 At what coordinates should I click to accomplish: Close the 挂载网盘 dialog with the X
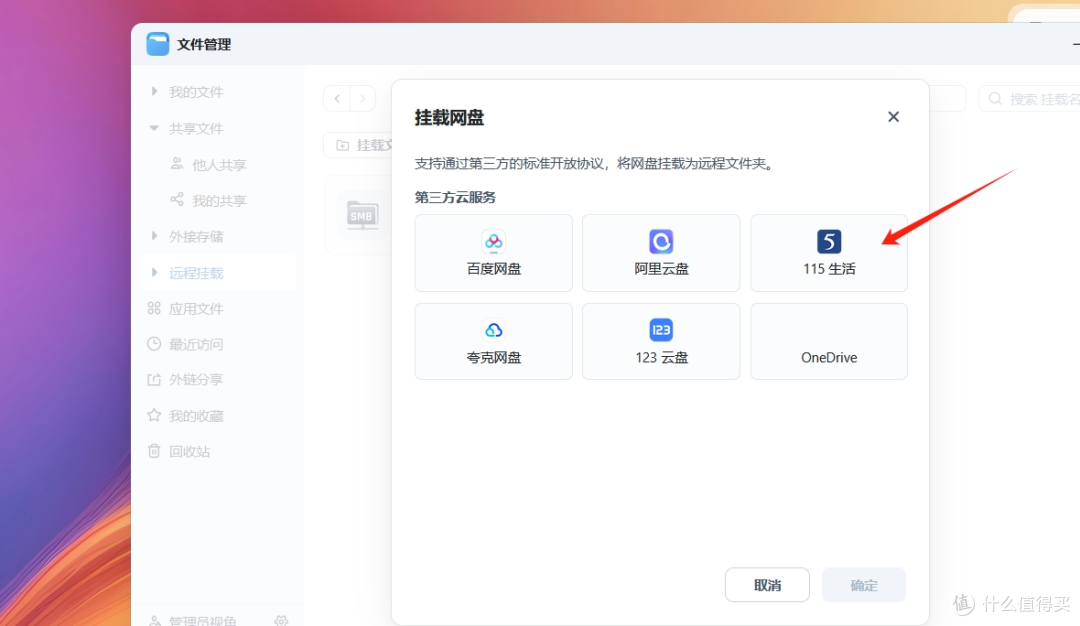pyautogui.click(x=893, y=117)
